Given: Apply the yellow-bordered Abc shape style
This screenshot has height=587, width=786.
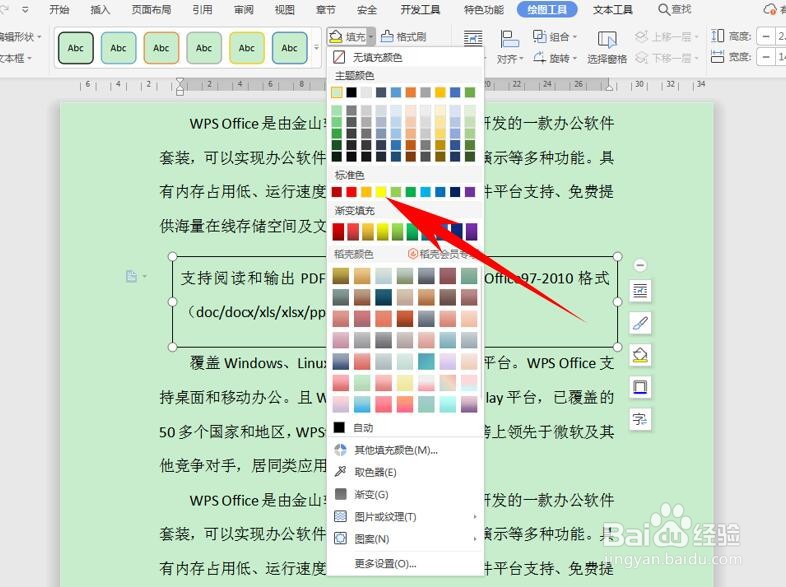Looking at the screenshot, I should point(247,48).
